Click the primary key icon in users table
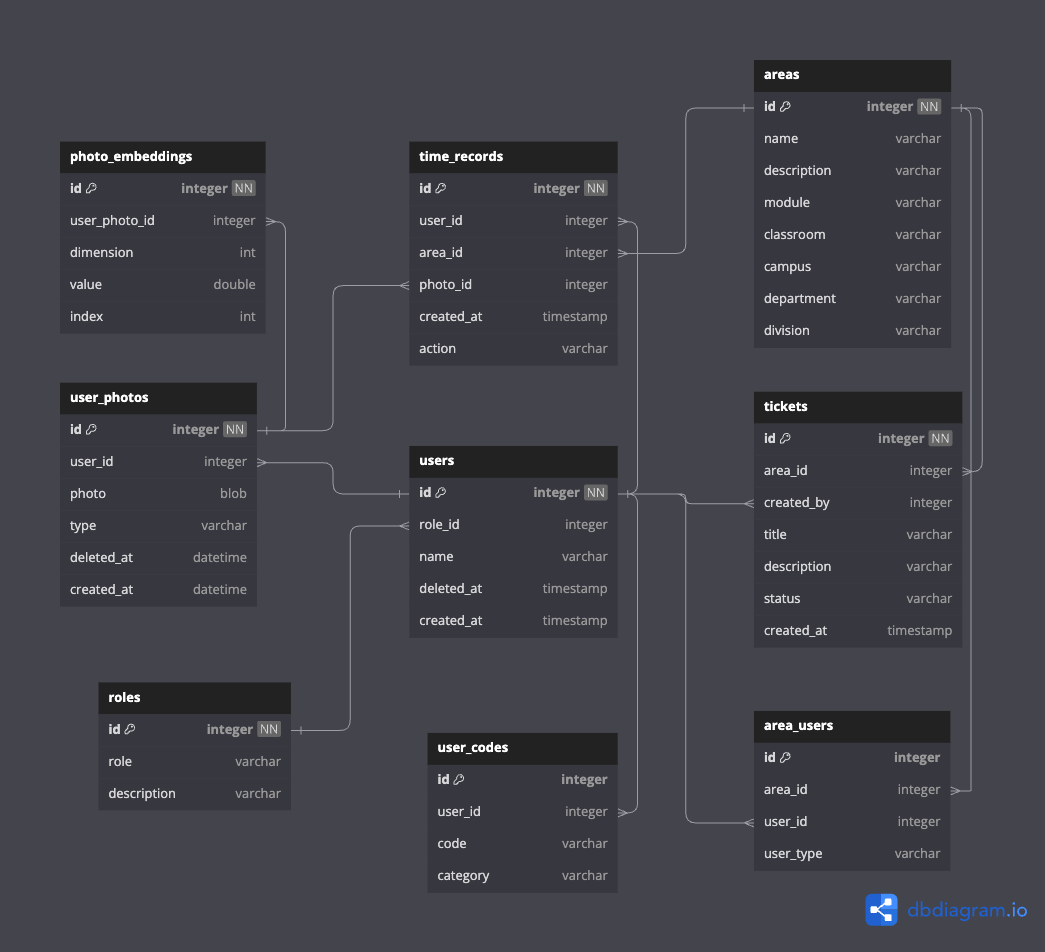Image resolution: width=1045 pixels, height=952 pixels. click(x=441, y=493)
